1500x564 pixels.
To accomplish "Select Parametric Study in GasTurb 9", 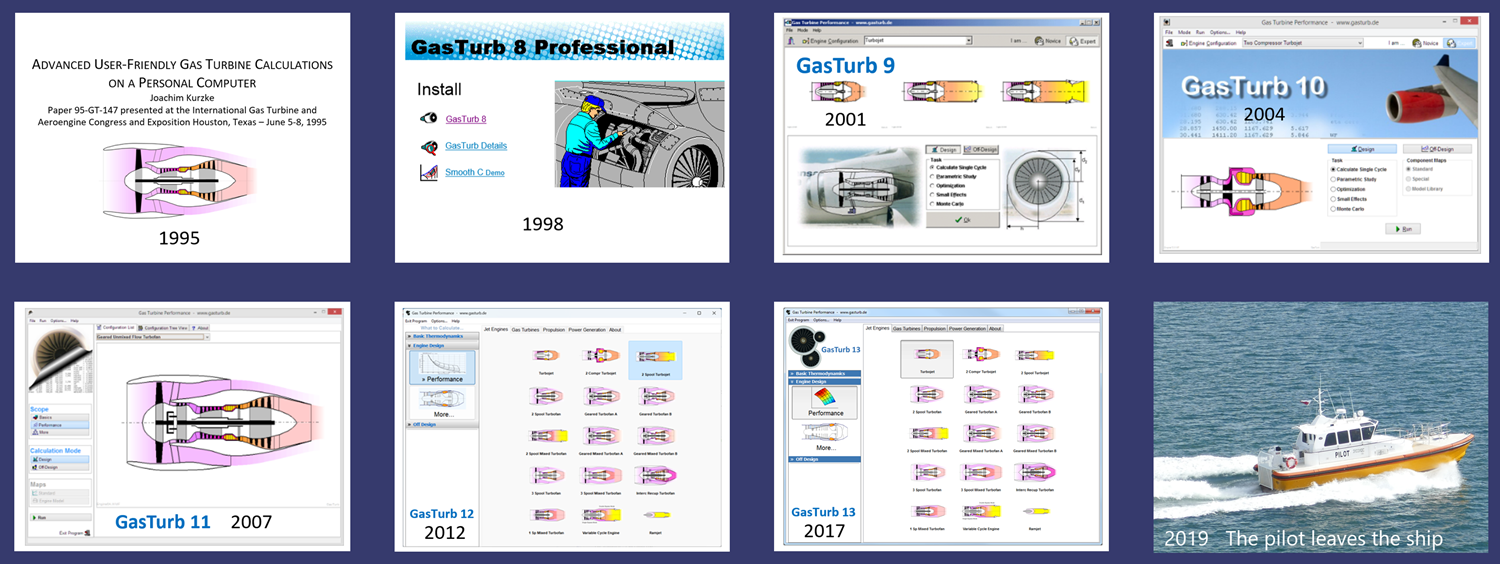I will click(953, 176).
